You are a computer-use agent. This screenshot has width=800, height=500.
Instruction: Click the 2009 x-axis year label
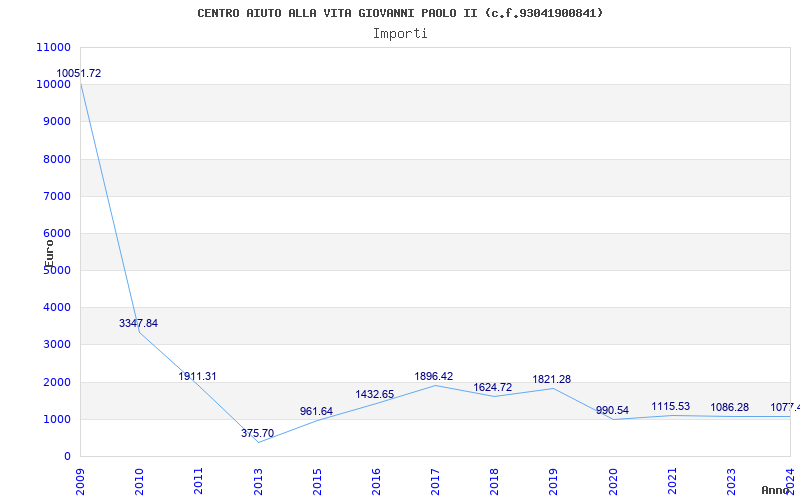coord(80,482)
